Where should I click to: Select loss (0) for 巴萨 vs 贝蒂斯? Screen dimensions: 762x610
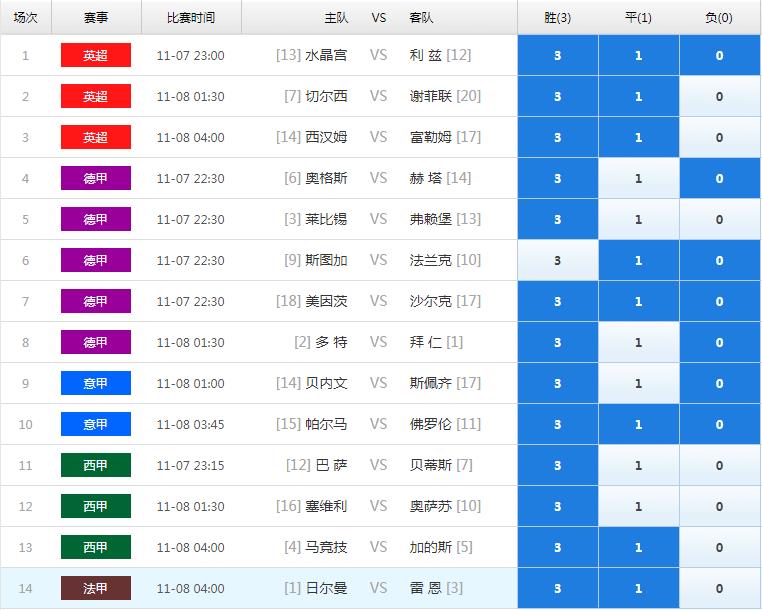tap(720, 465)
